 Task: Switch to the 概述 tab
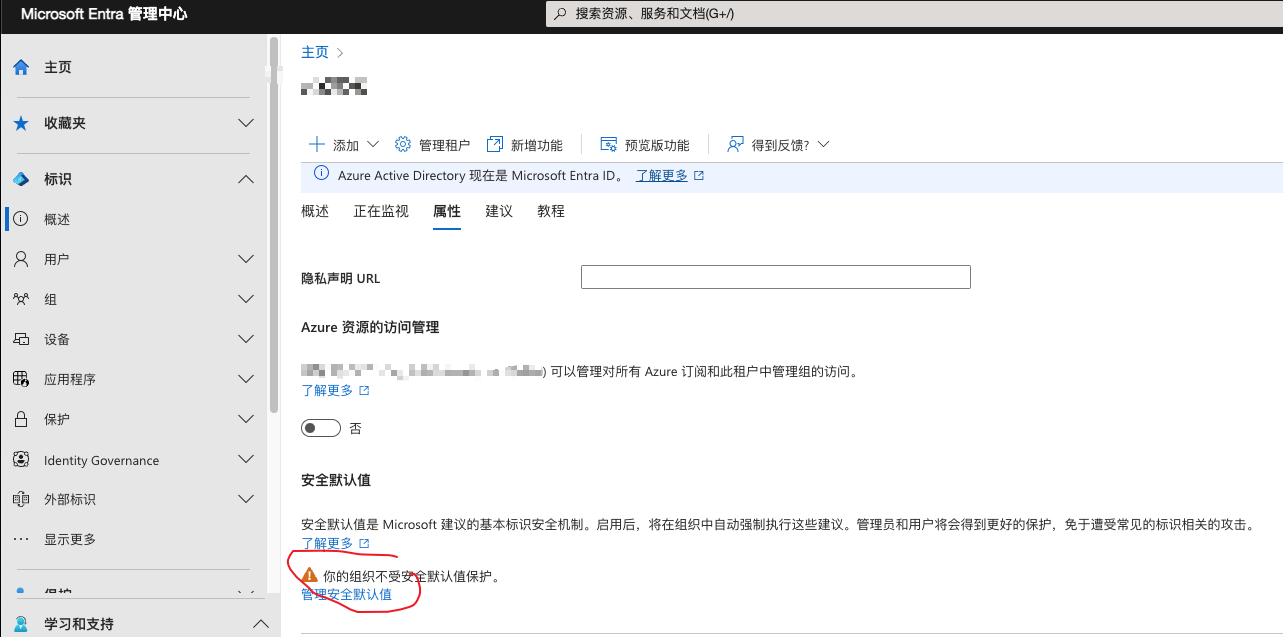pos(315,211)
